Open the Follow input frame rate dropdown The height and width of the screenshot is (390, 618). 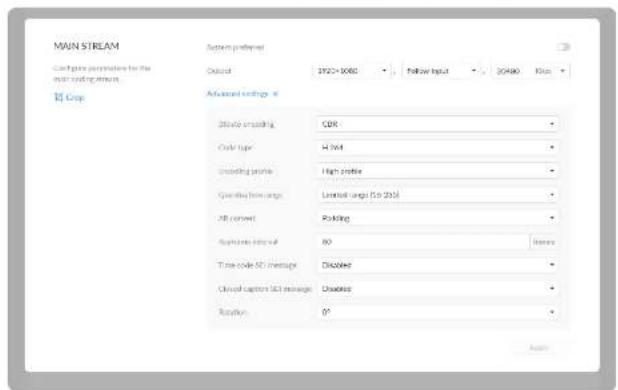click(441, 71)
